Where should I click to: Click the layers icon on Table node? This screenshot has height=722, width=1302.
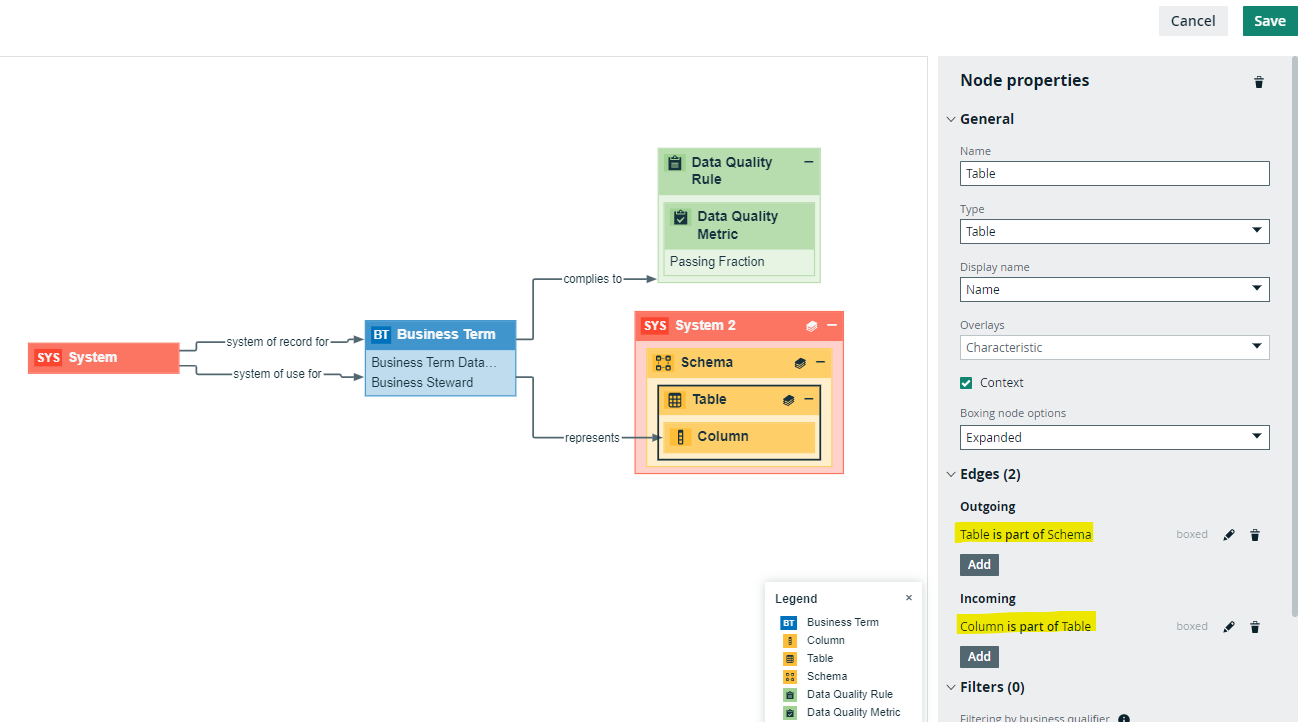788,400
